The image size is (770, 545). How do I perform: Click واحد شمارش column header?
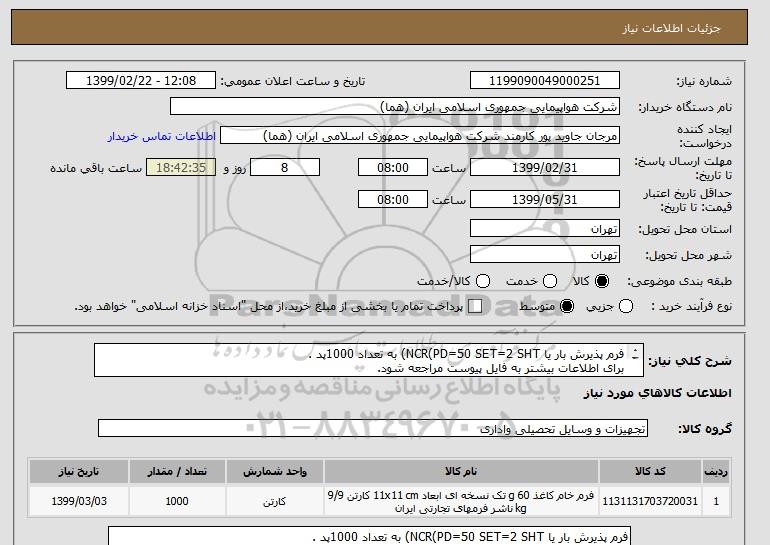click(275, 471)
